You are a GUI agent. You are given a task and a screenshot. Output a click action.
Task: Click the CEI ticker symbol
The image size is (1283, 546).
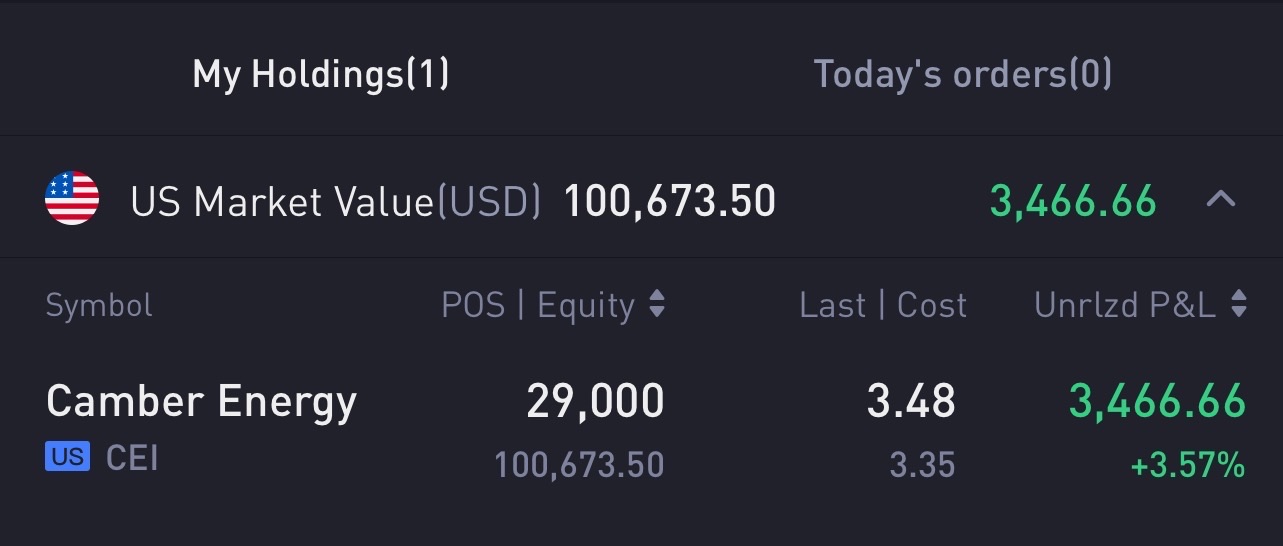click(133, 458)
